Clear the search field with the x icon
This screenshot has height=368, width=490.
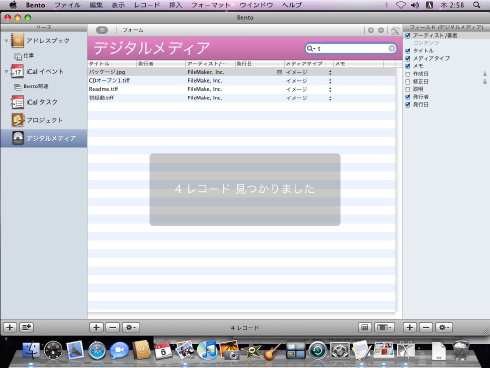392,49
